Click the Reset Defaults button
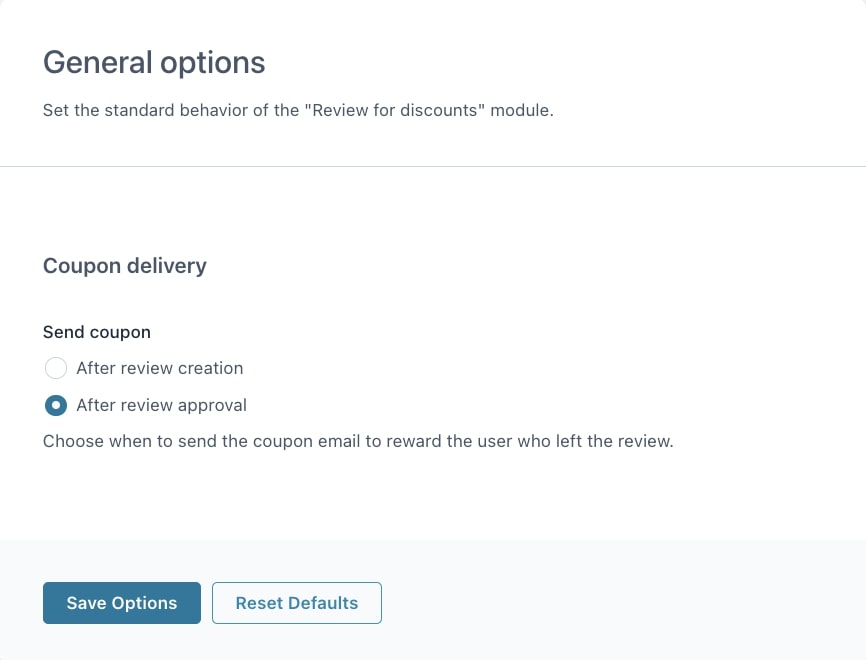 [297, 603]
